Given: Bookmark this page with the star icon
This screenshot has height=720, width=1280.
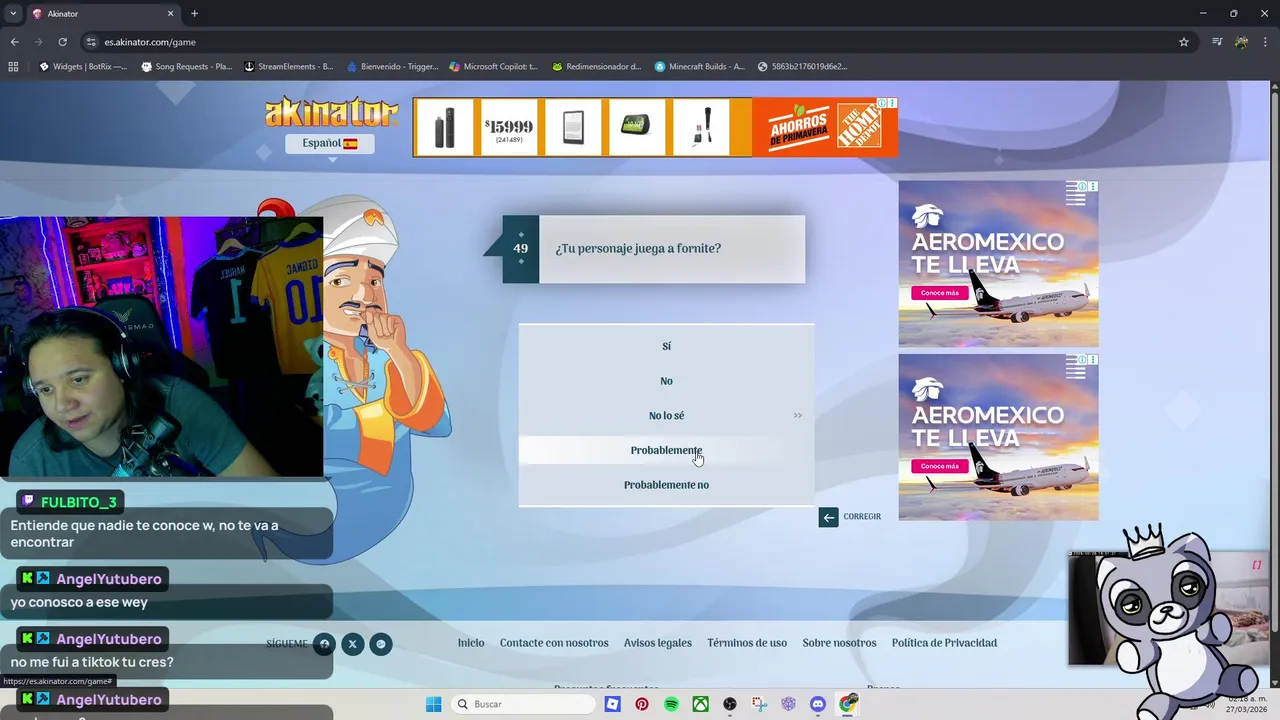Looking at the screenshot, I should tap(1184, 42).
